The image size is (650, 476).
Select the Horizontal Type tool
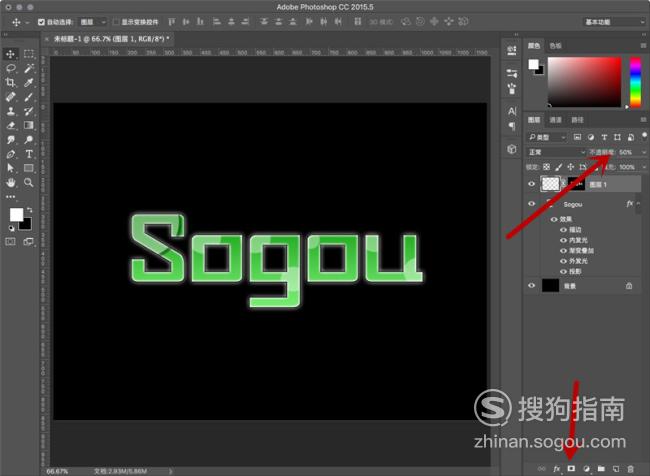29,154
